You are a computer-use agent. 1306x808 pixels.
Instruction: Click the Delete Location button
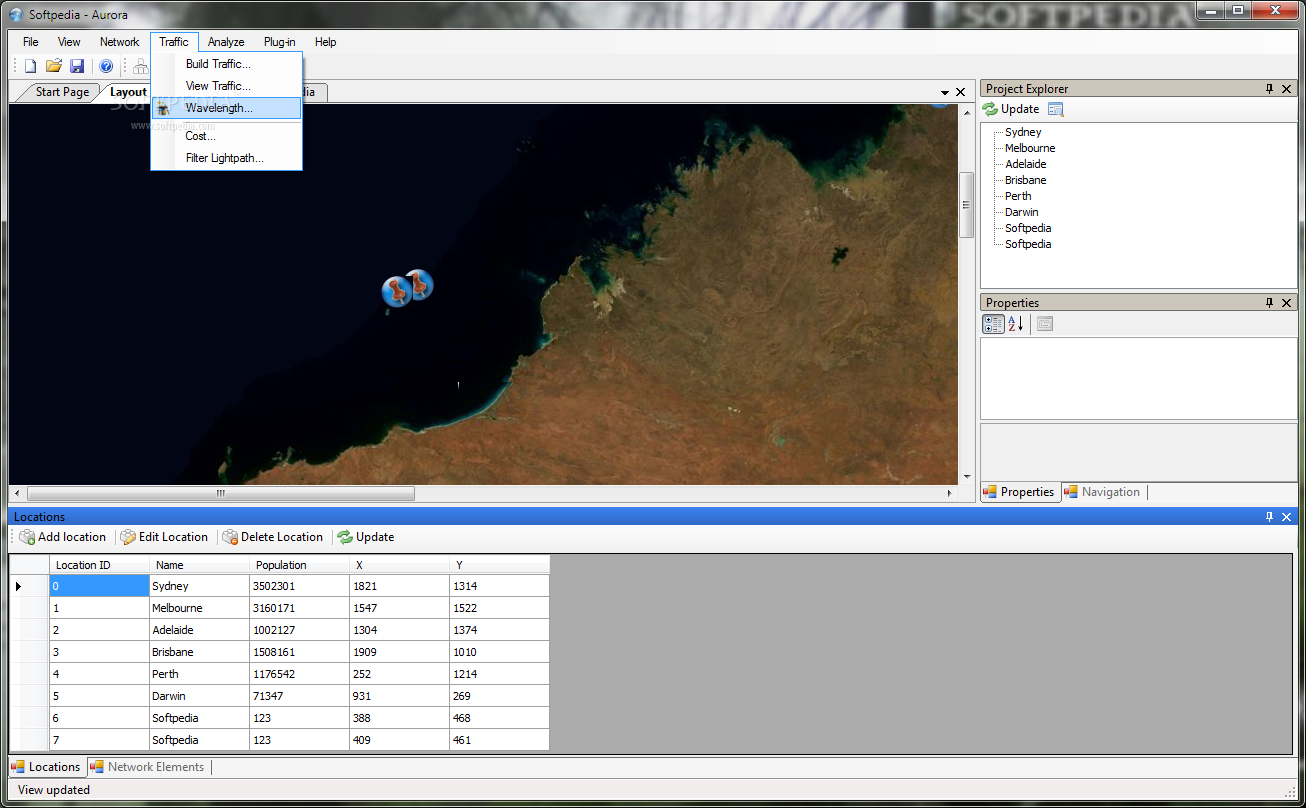point(272,537)
